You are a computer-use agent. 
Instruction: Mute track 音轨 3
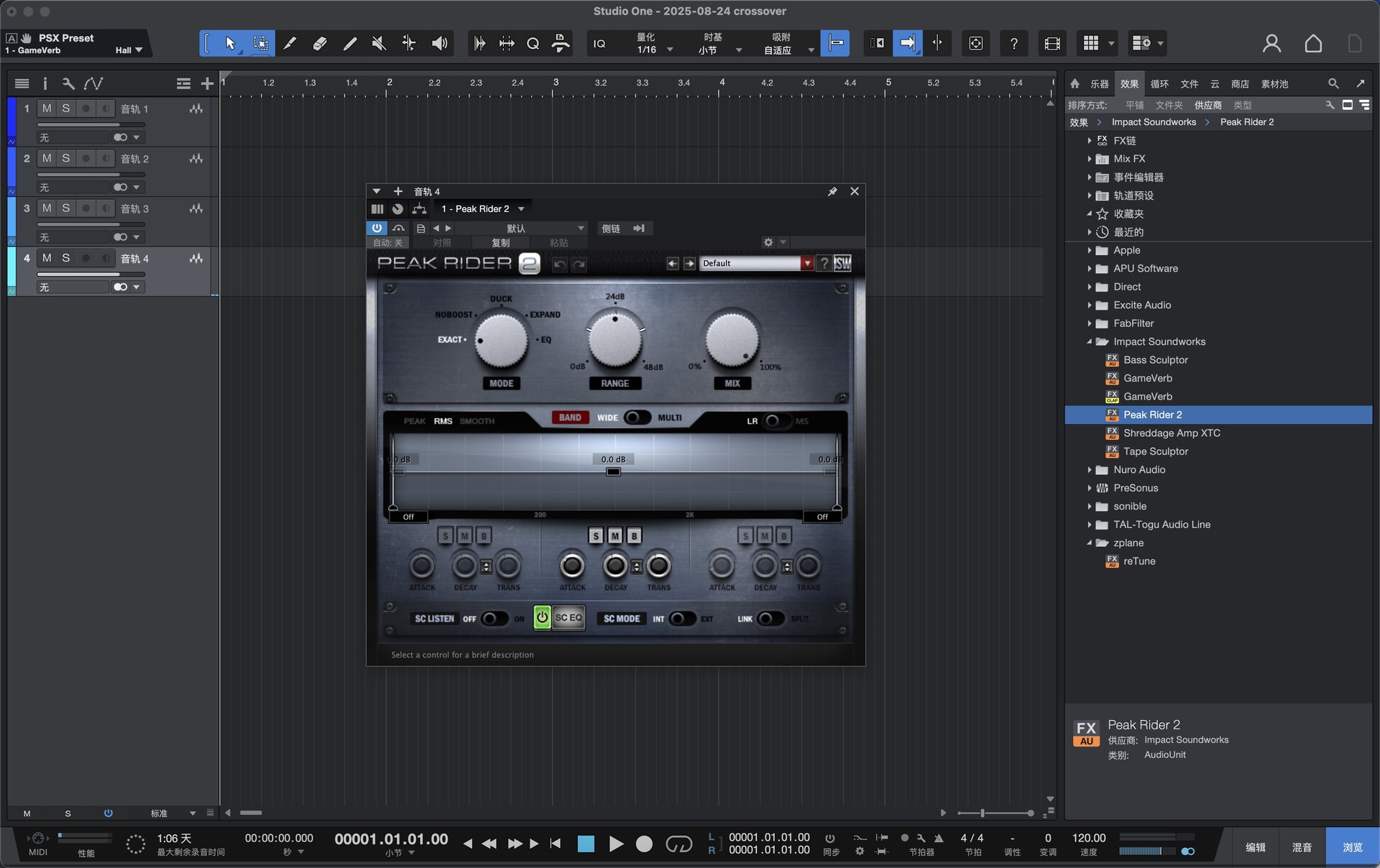(47, 208)
